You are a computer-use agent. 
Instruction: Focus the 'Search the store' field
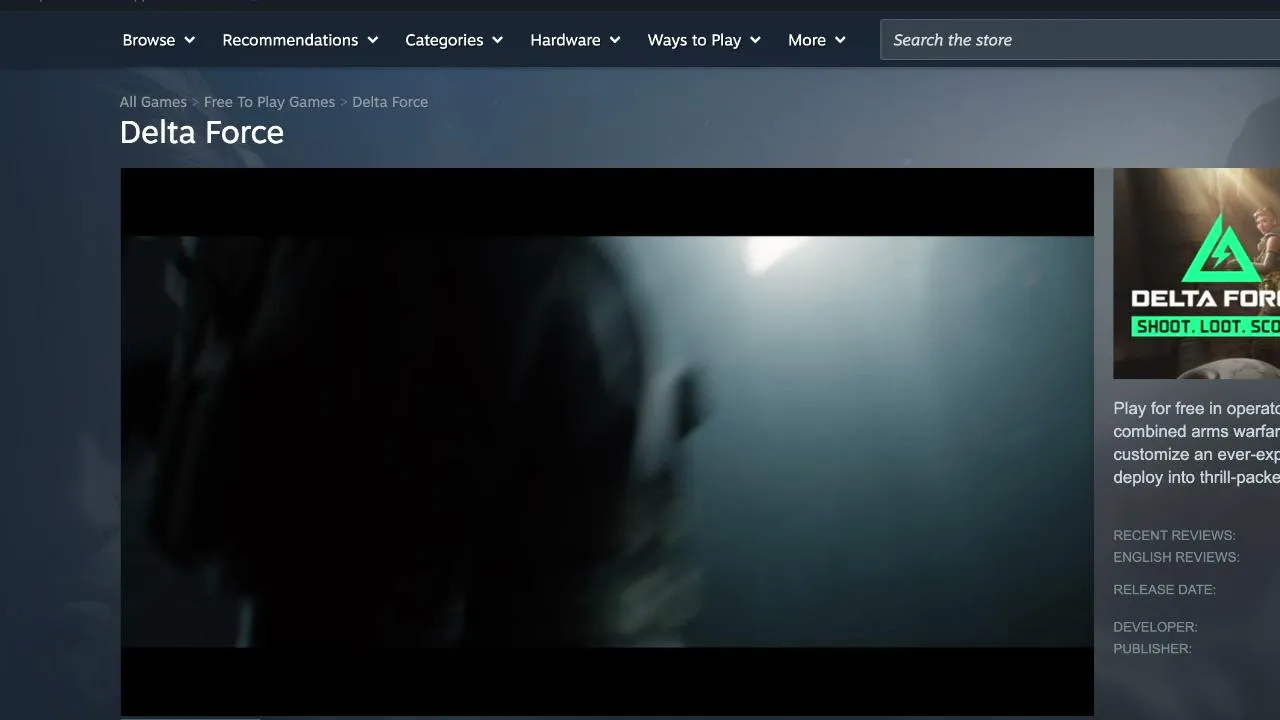pos(1080,40)
